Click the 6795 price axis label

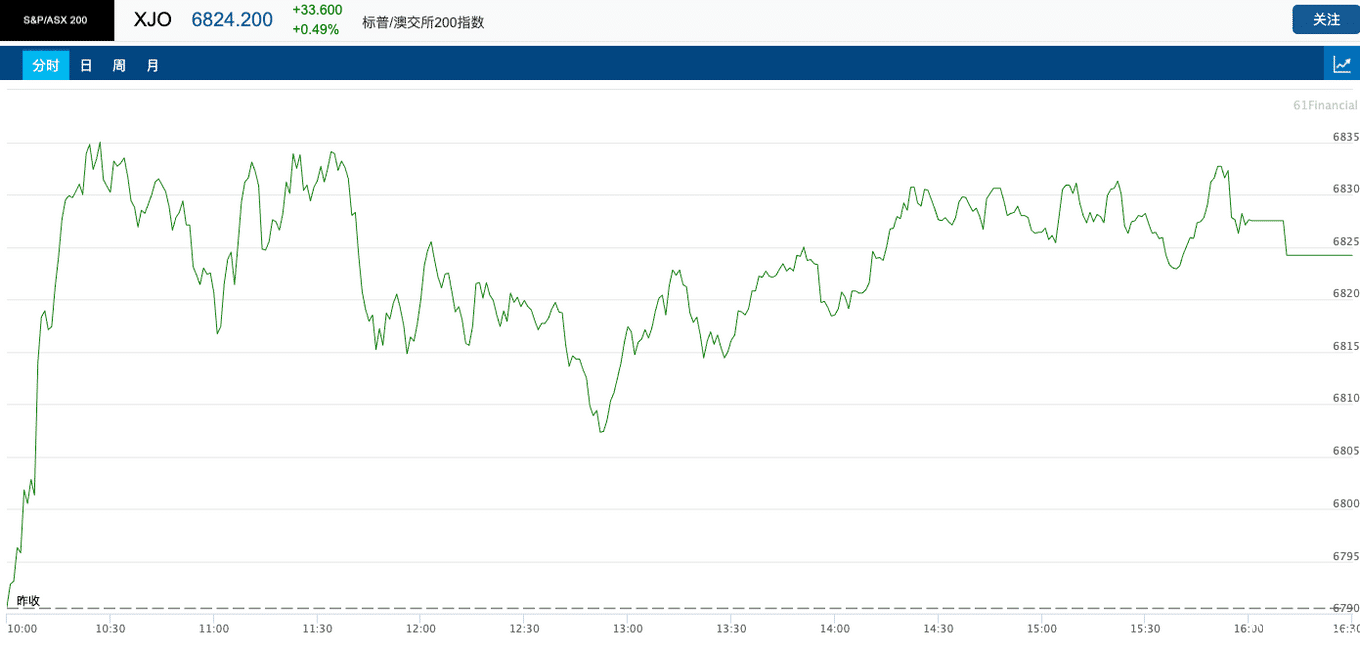coord(1345,555)
